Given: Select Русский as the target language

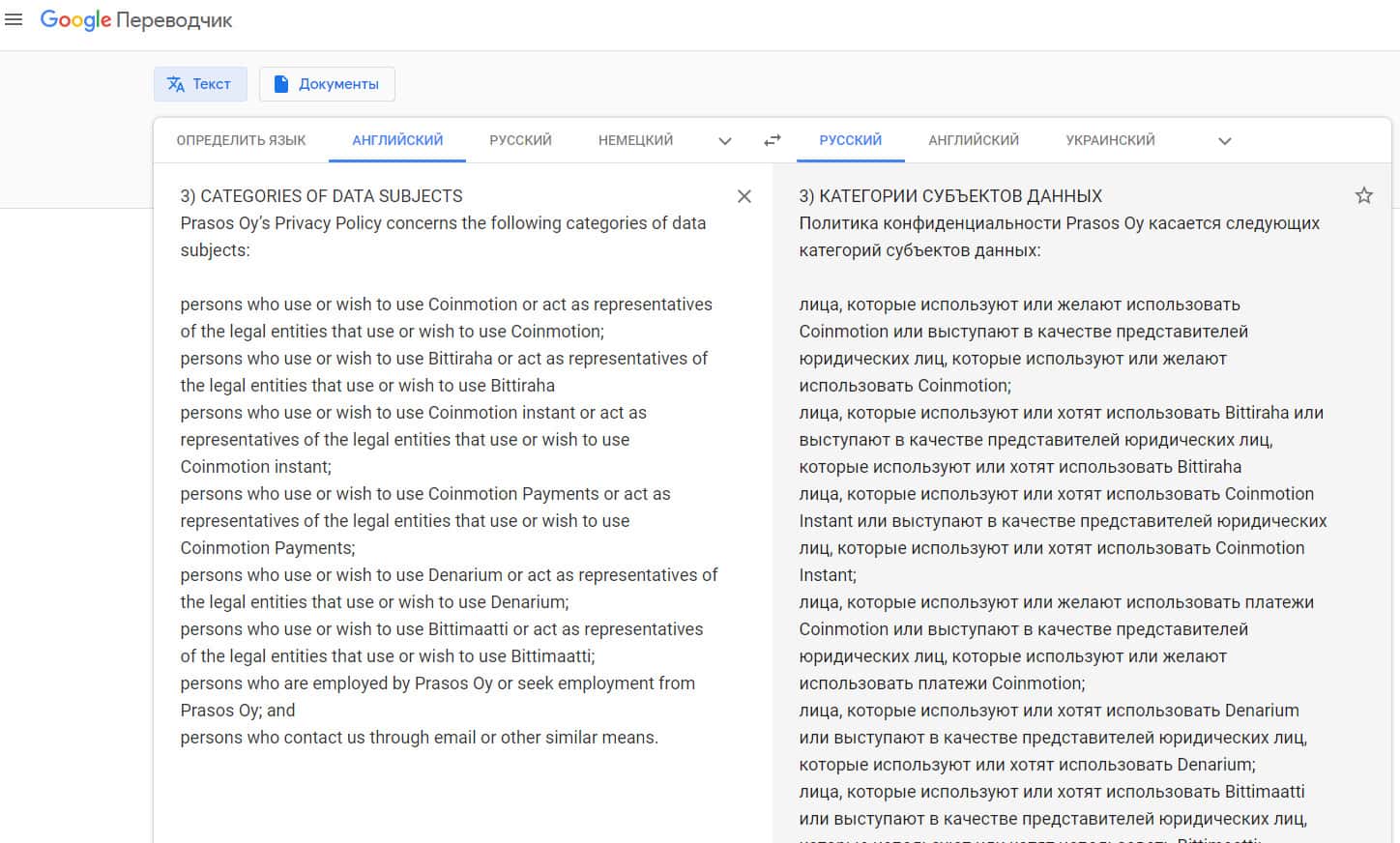Looking at the screenshot, I should 851,140.
